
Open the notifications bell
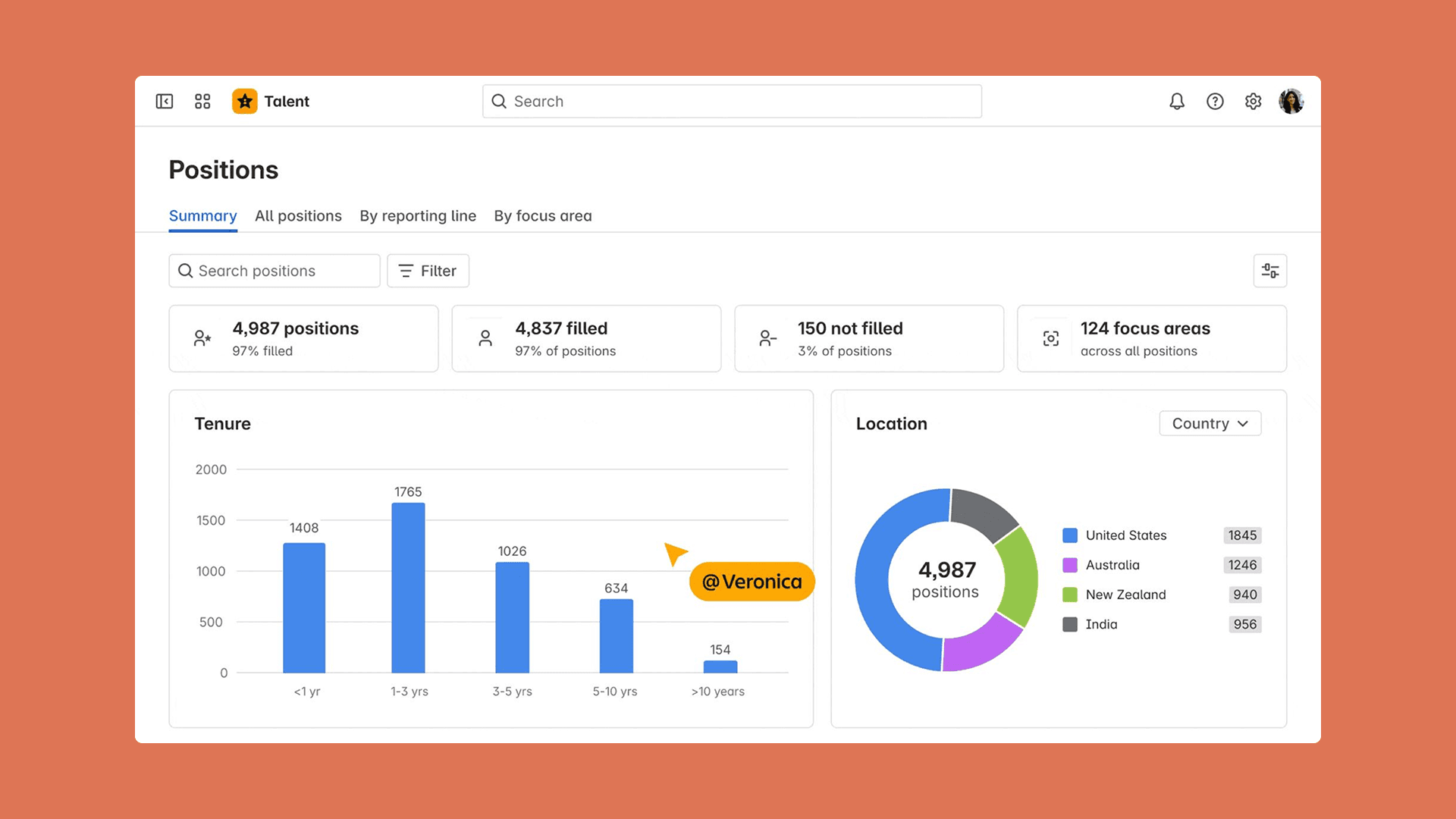pos(1177,102)
